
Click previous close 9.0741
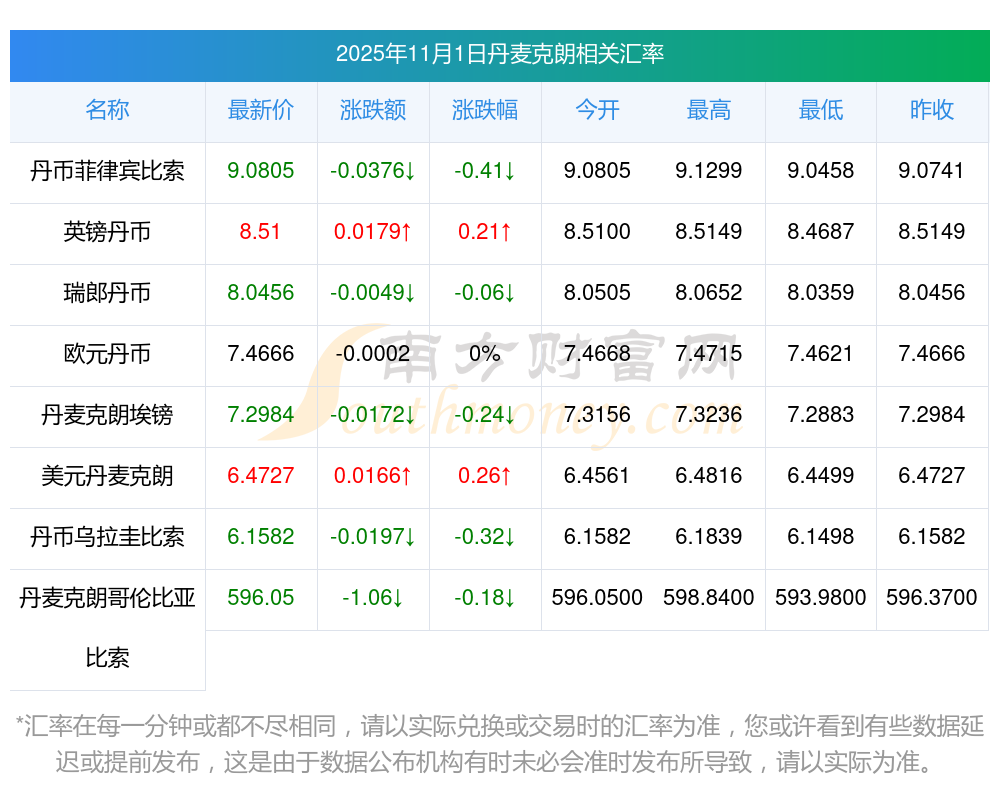click(x=932, y=170)
